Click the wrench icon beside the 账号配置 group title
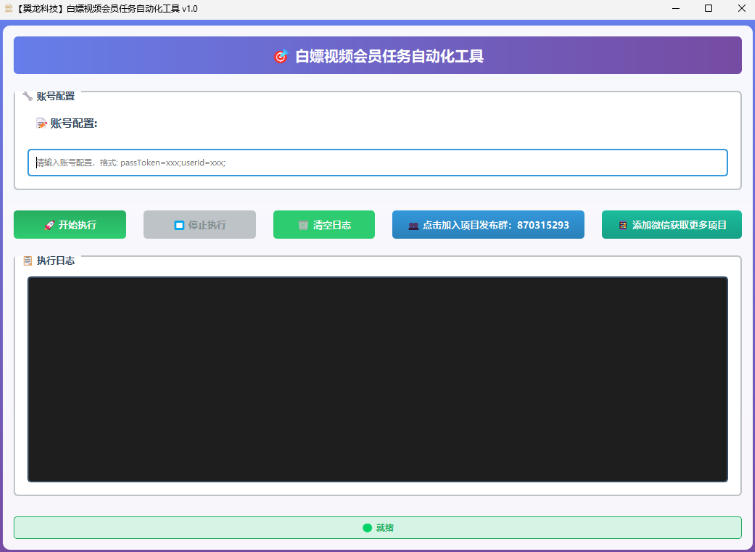 27,96
